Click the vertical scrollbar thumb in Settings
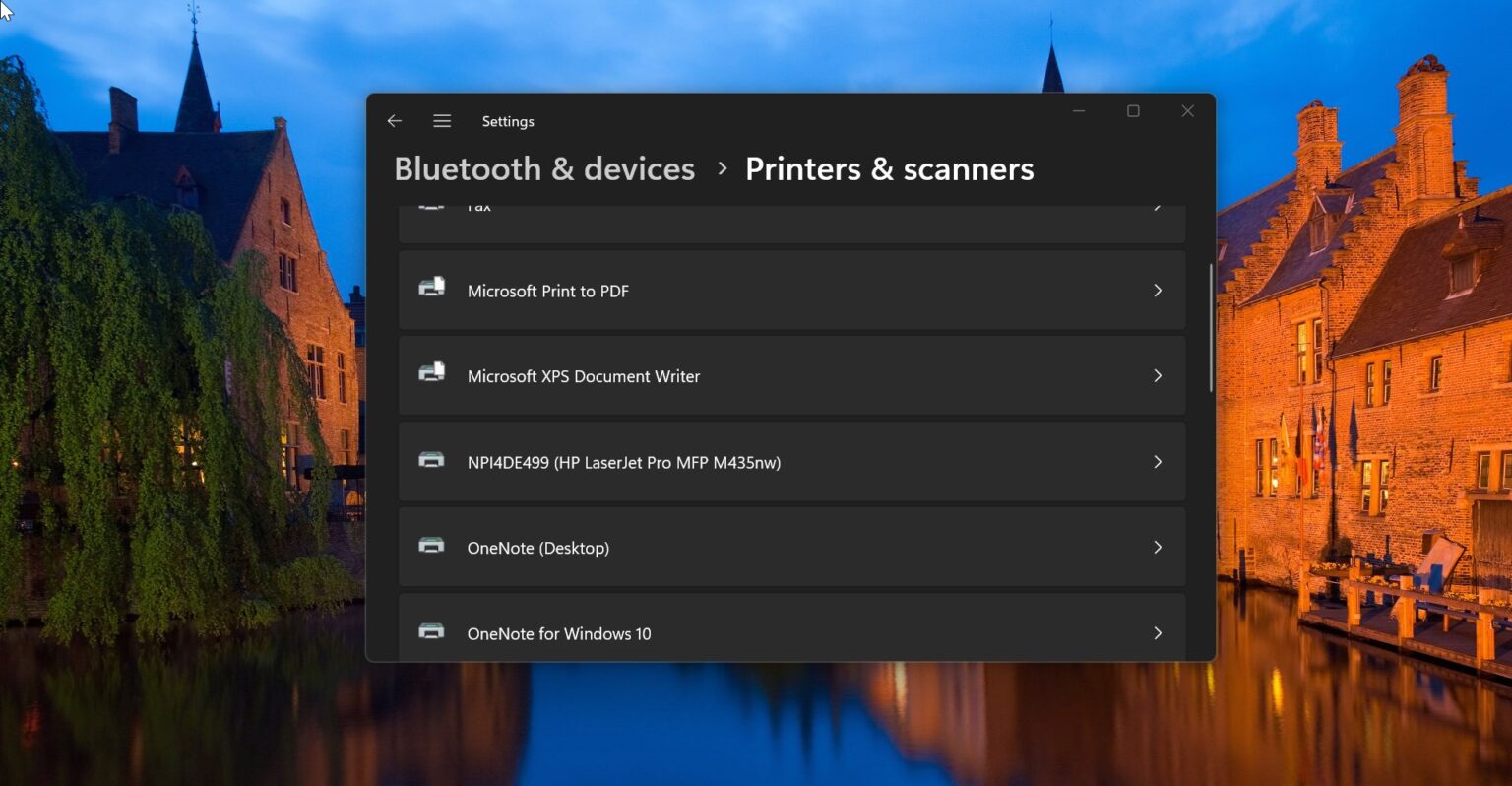Screen dimensions: 1512x786 (1211, 328)
